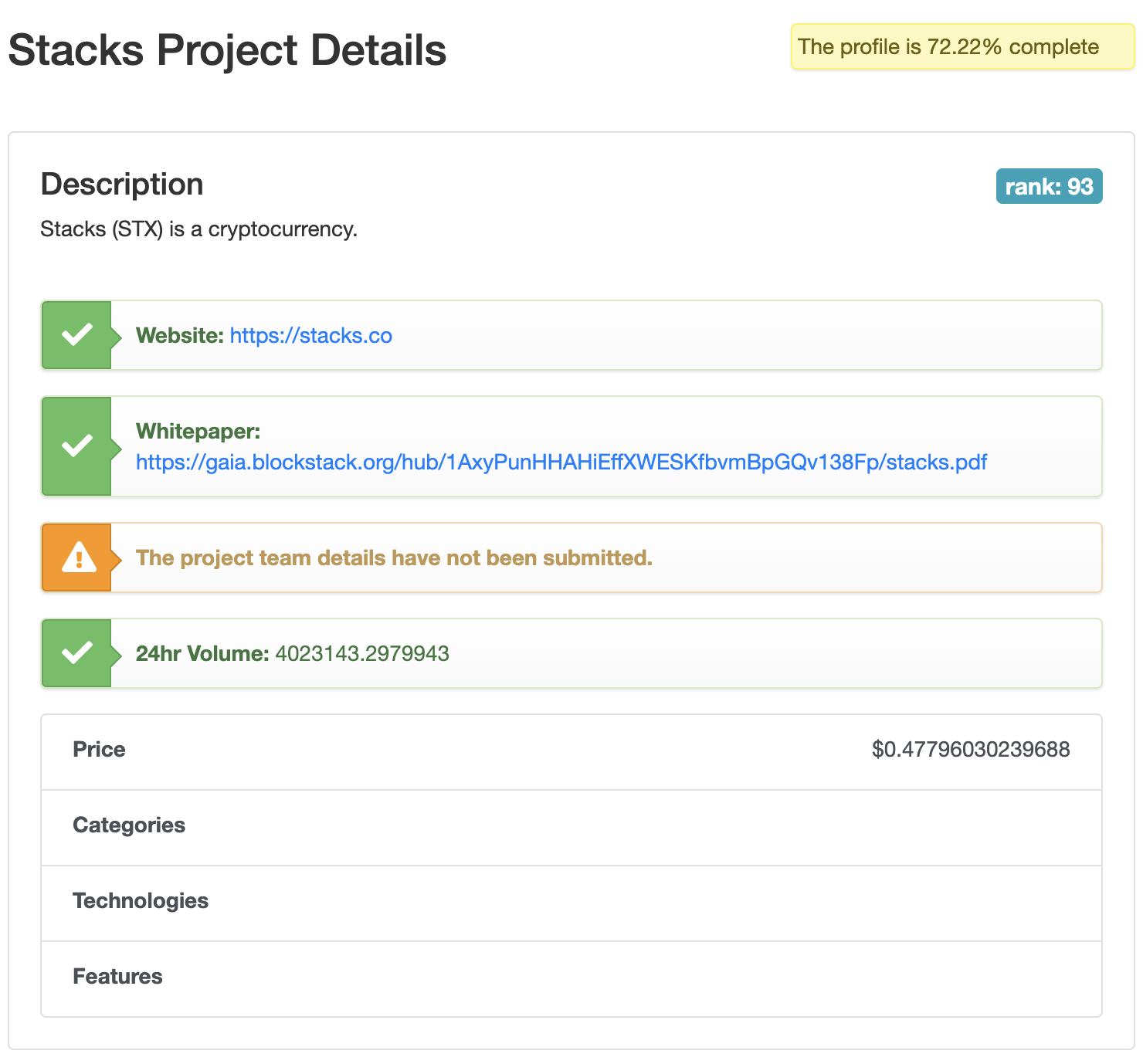Click the Stacks Project Details heading

coord(227,50)
